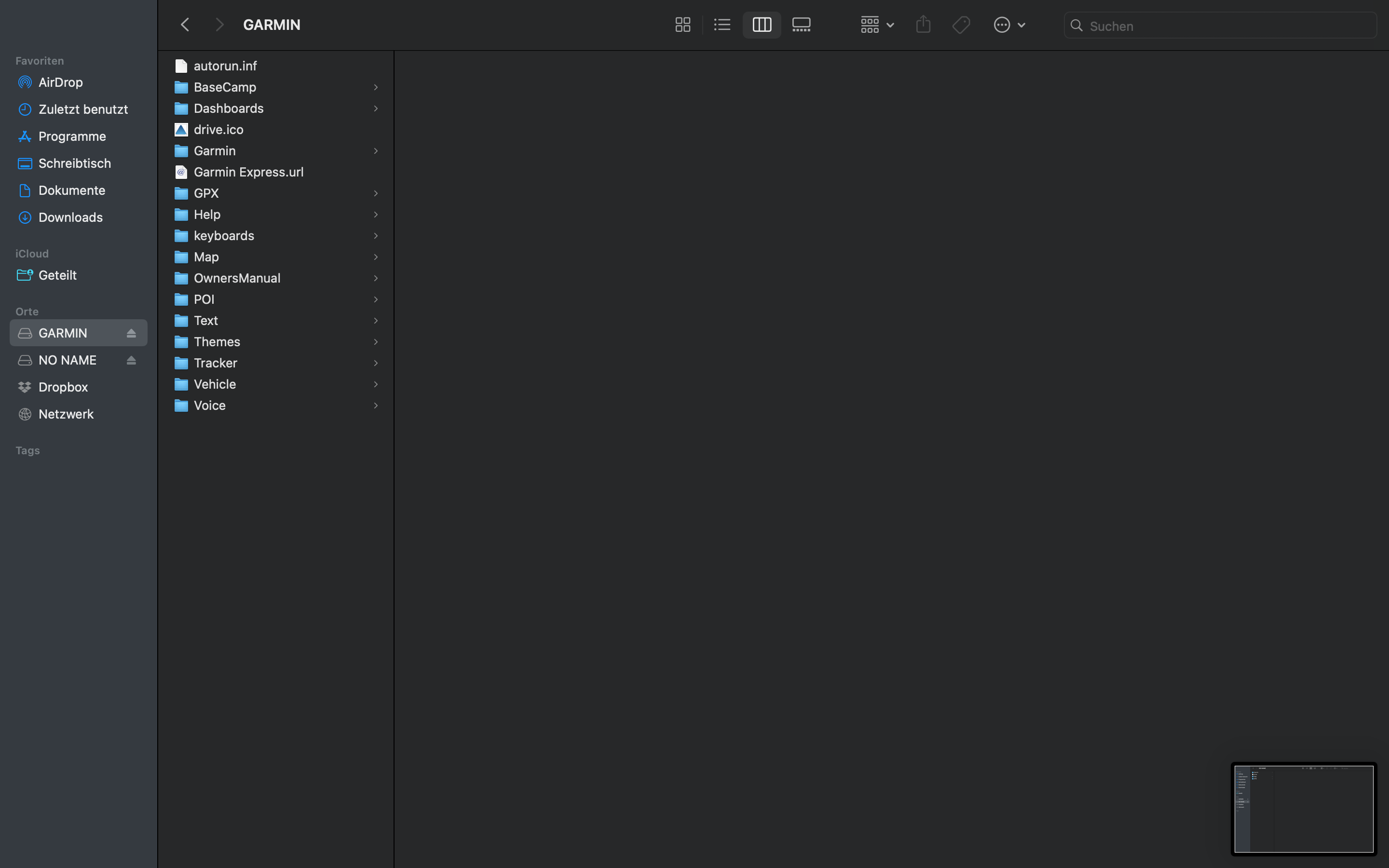1389x868 pixels.
Task: Expand BaseCamp folder chevron
Action: (x=376, y=87)
